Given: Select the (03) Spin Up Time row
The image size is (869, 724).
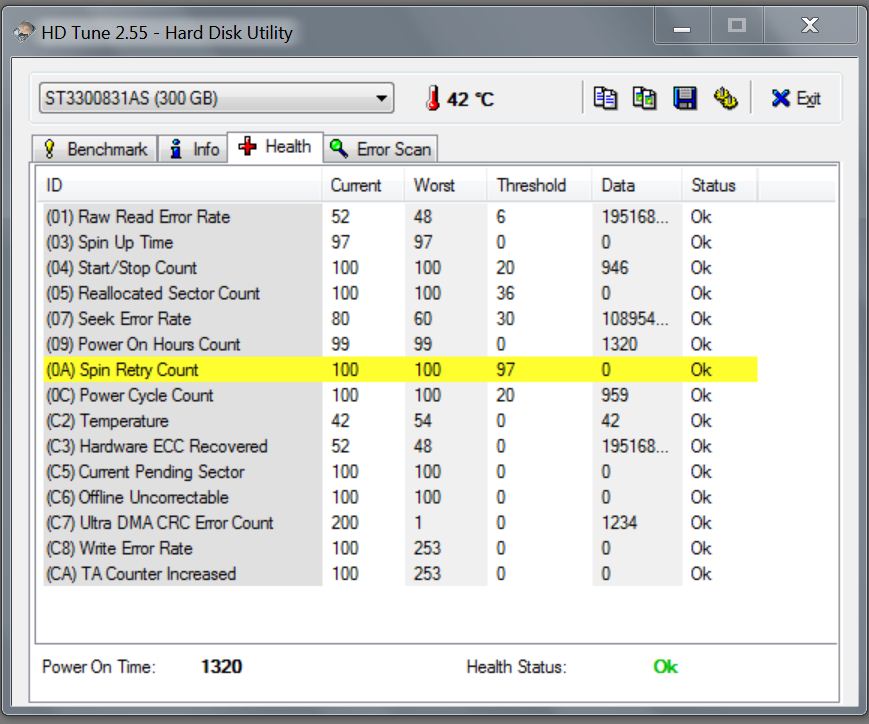Looking at the screenshot, I should tap(400, 242).
